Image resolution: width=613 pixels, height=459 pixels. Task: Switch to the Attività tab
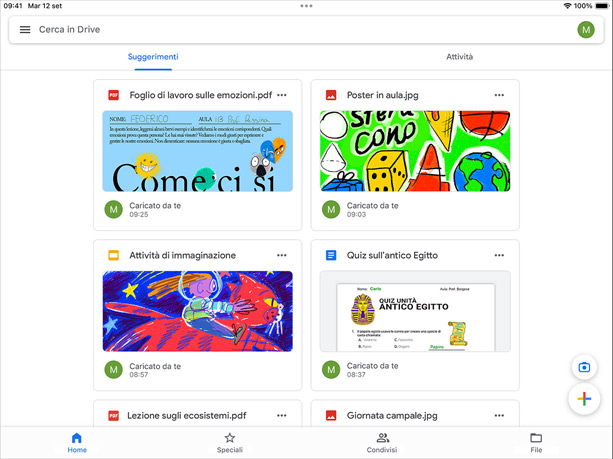click(459, 57)
